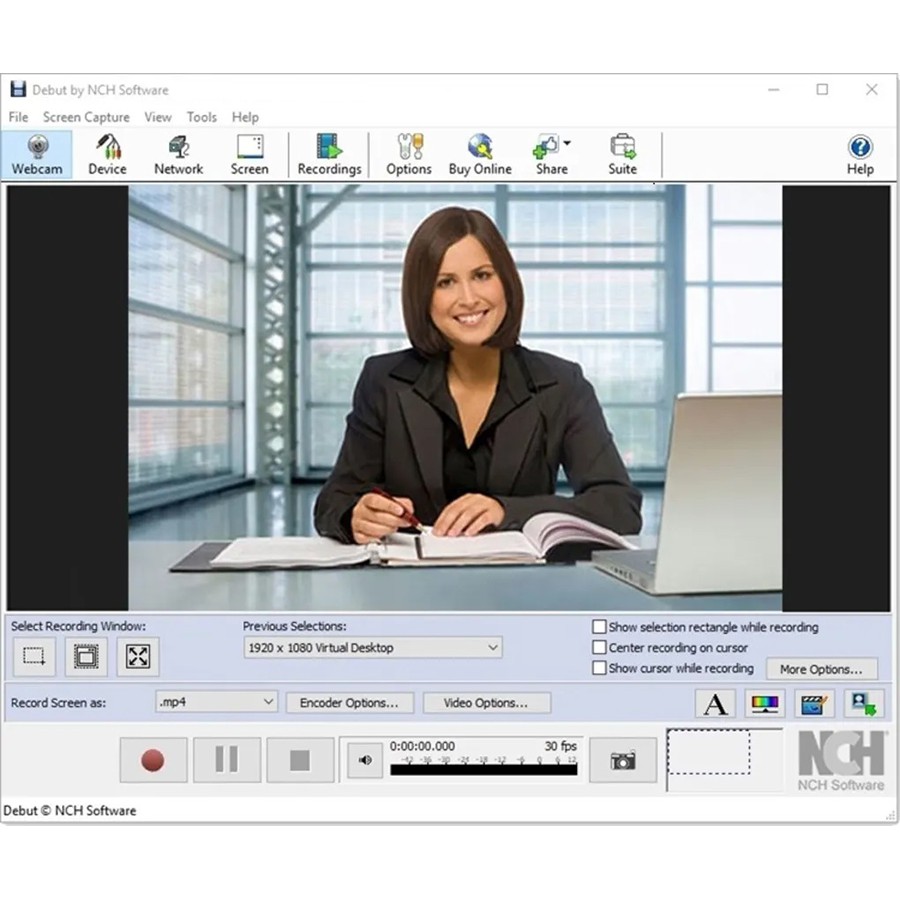
Task: Open the video overlay webcam icon
Action: 863,704
